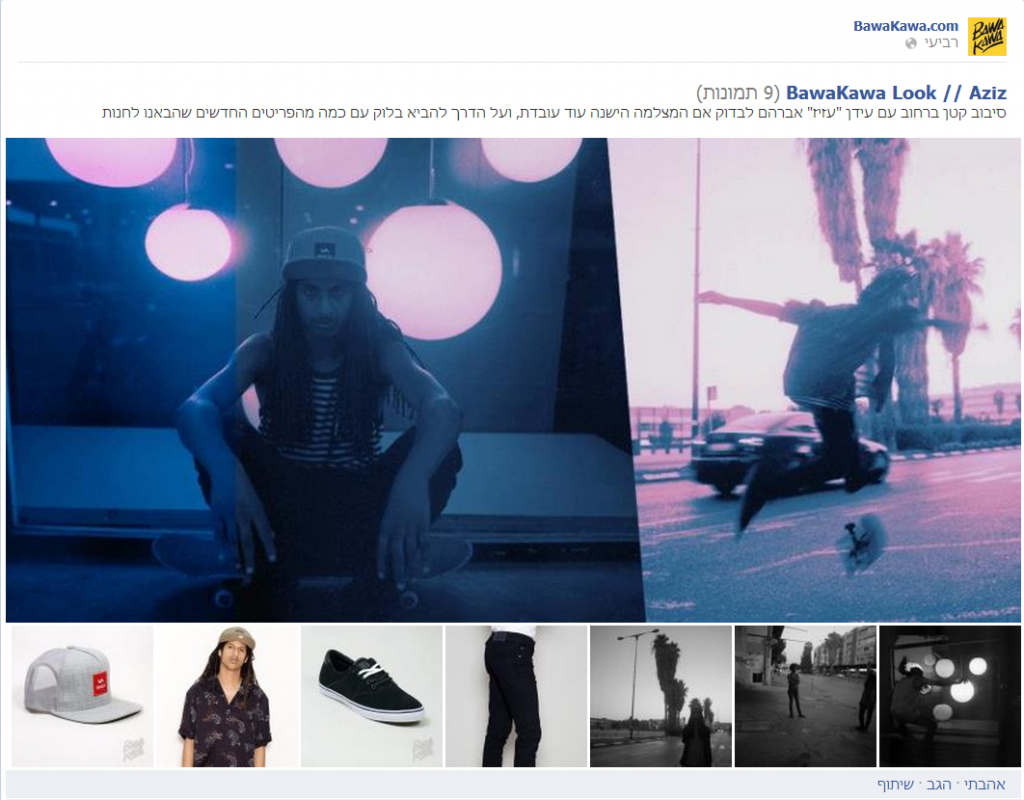Open the BawaKawa.com page link

[x=905, y=26]
